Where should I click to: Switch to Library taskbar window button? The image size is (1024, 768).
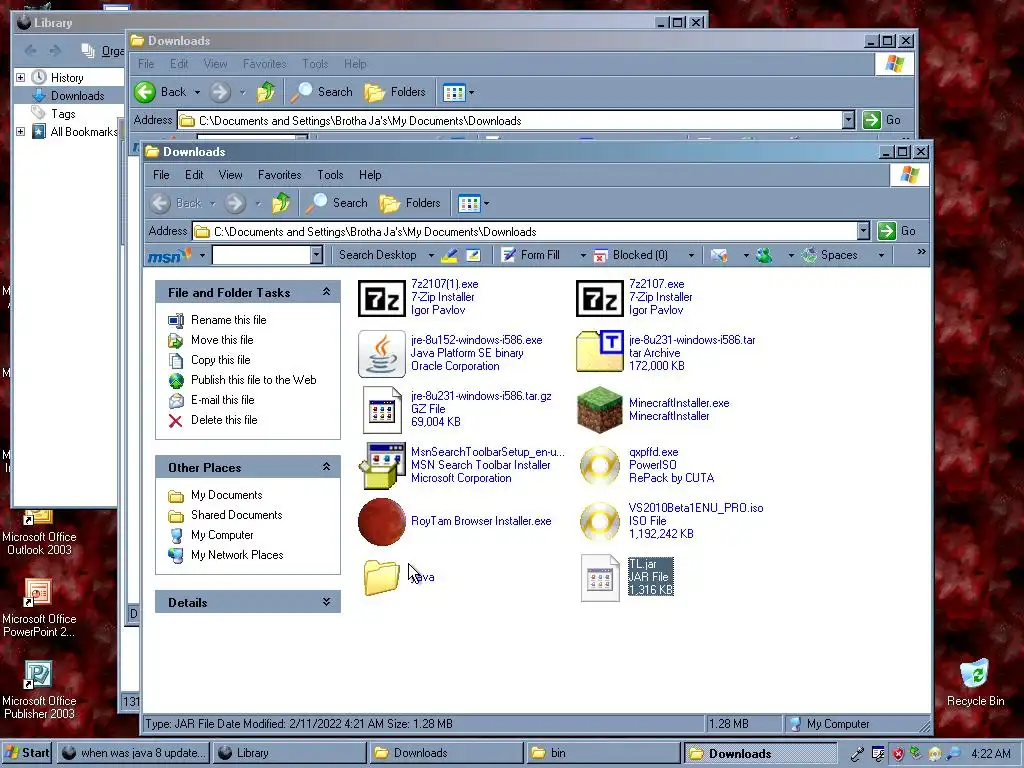pyautogui.click(x=289, y=753)
